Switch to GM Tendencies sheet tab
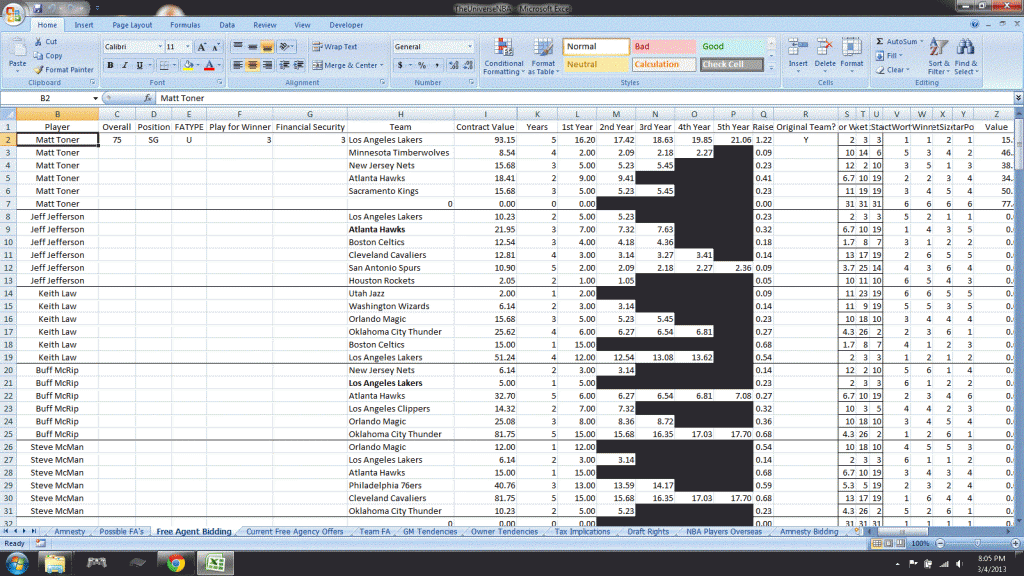1024x576 pixels. coord(430,532)
